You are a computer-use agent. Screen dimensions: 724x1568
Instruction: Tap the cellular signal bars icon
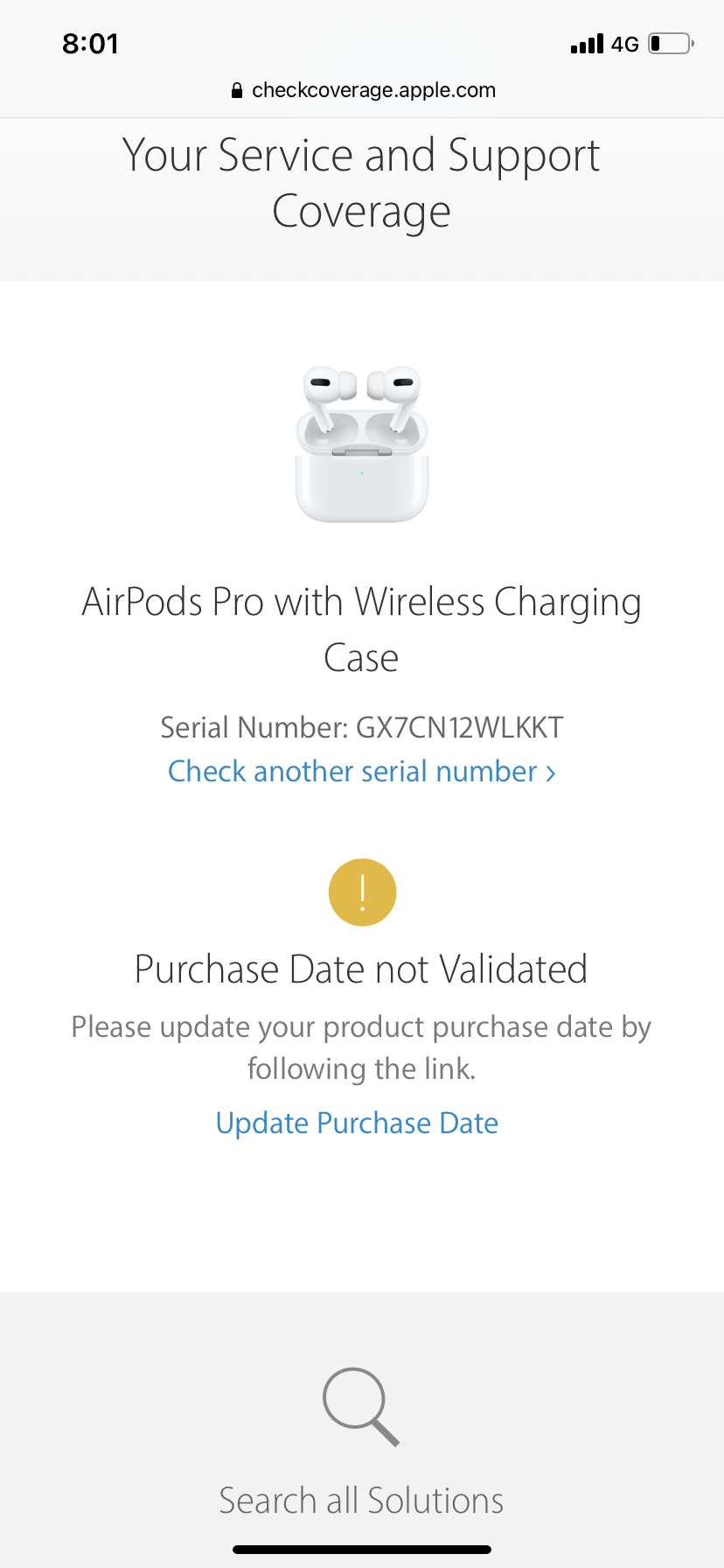(587, 44)
